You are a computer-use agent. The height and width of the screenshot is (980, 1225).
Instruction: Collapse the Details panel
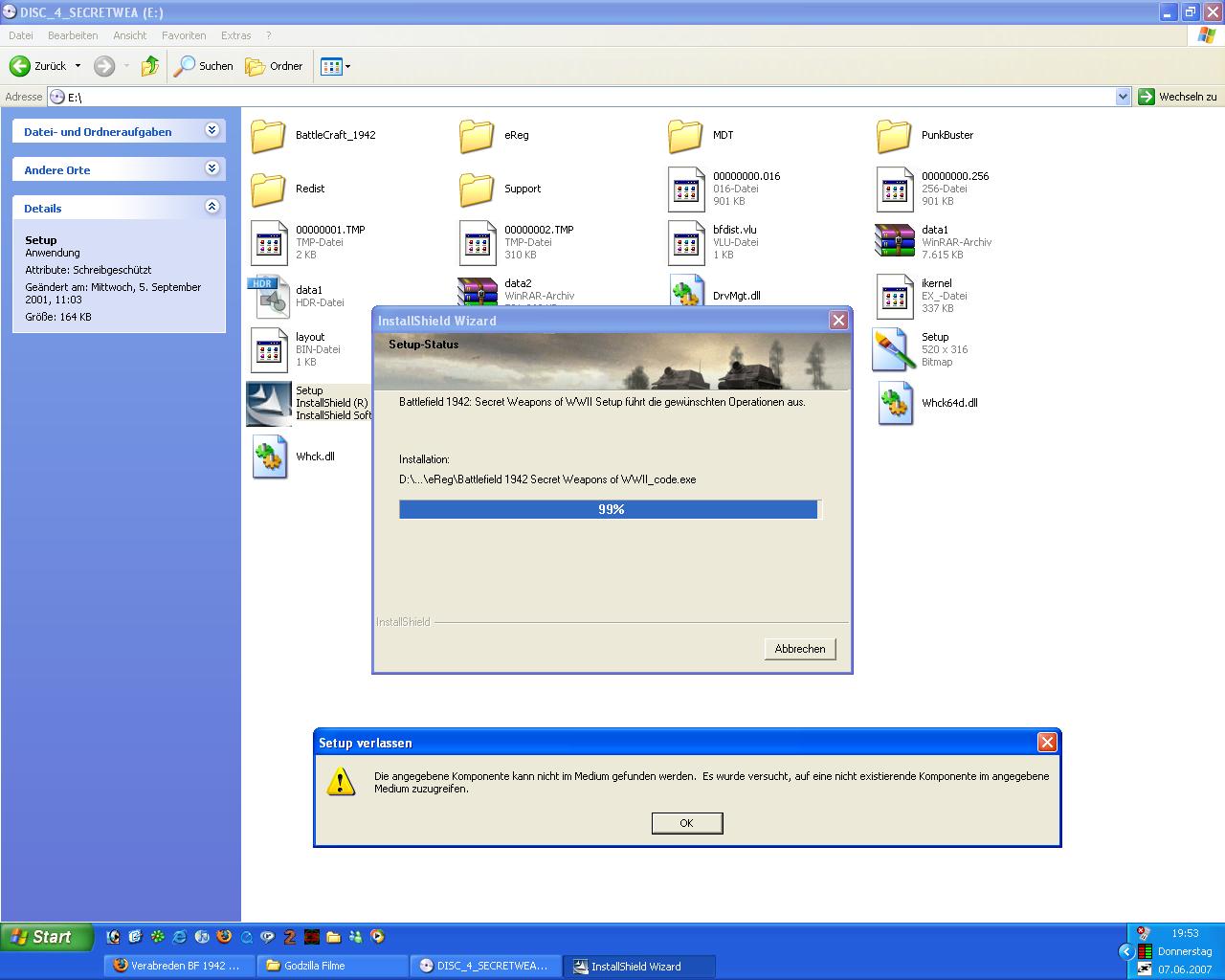pos(212,207)
